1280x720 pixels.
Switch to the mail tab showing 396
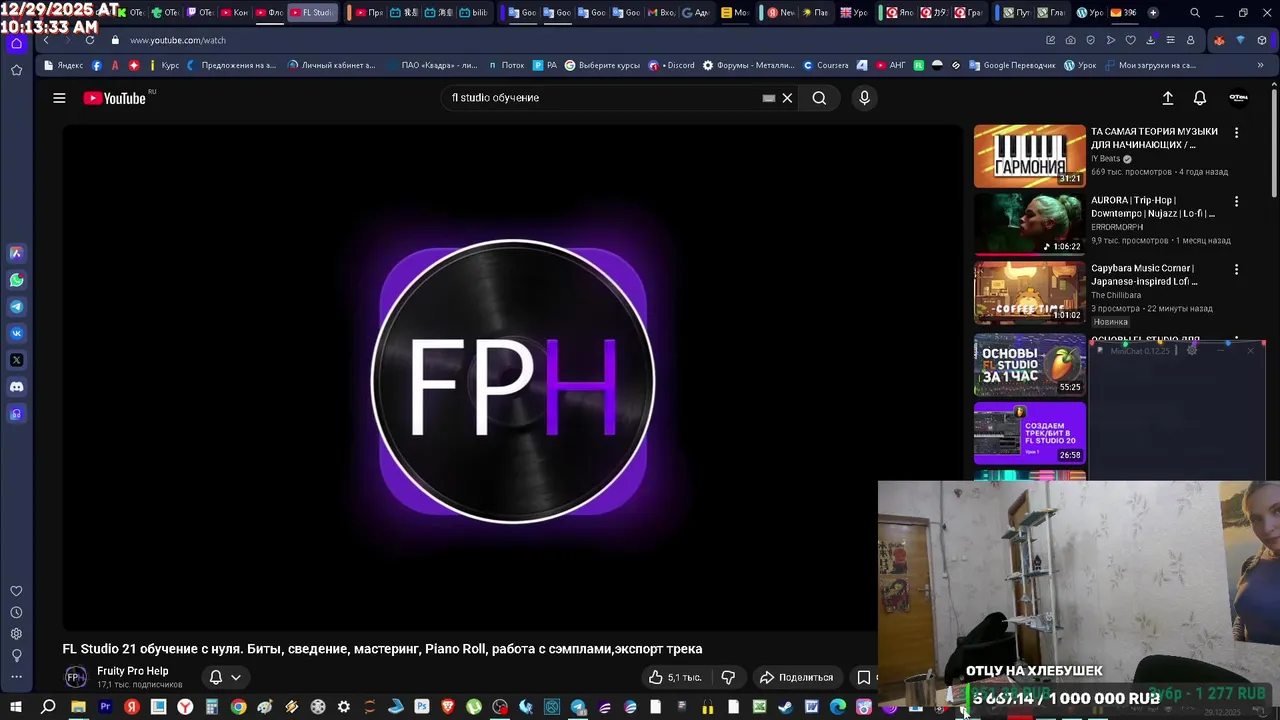(x=1123, y=13)
